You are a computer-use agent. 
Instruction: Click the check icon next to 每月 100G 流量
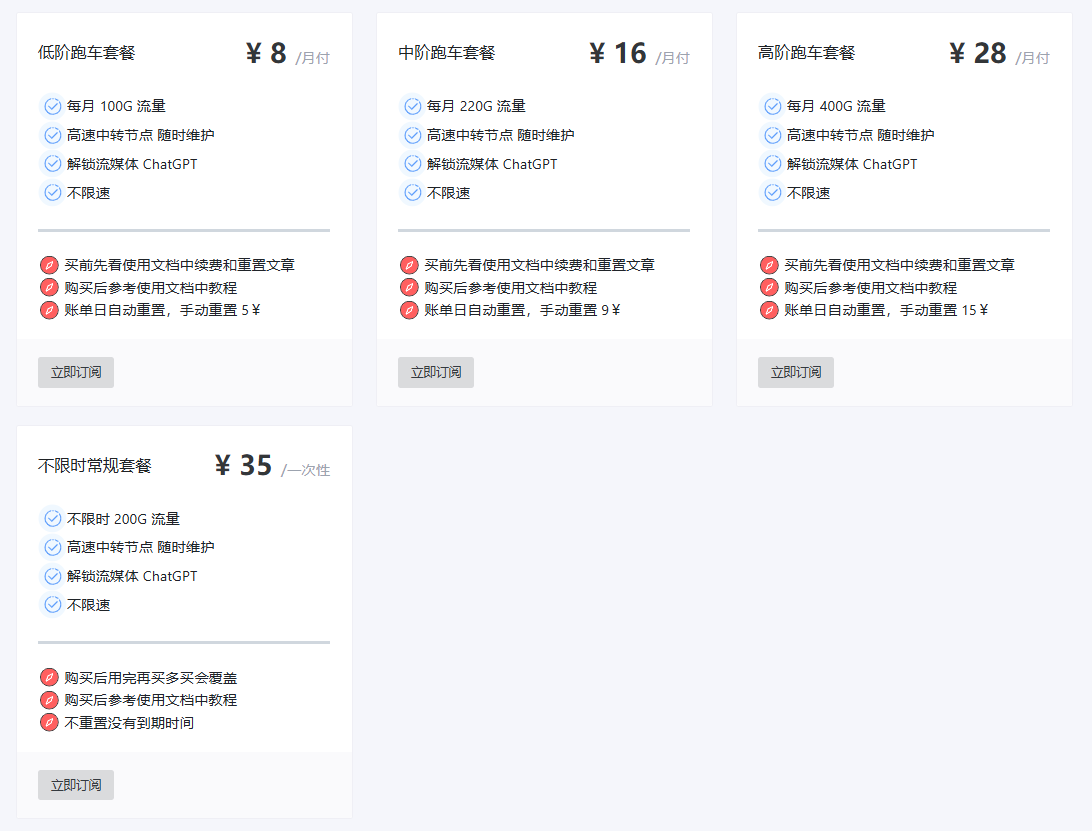coord(52,105)
